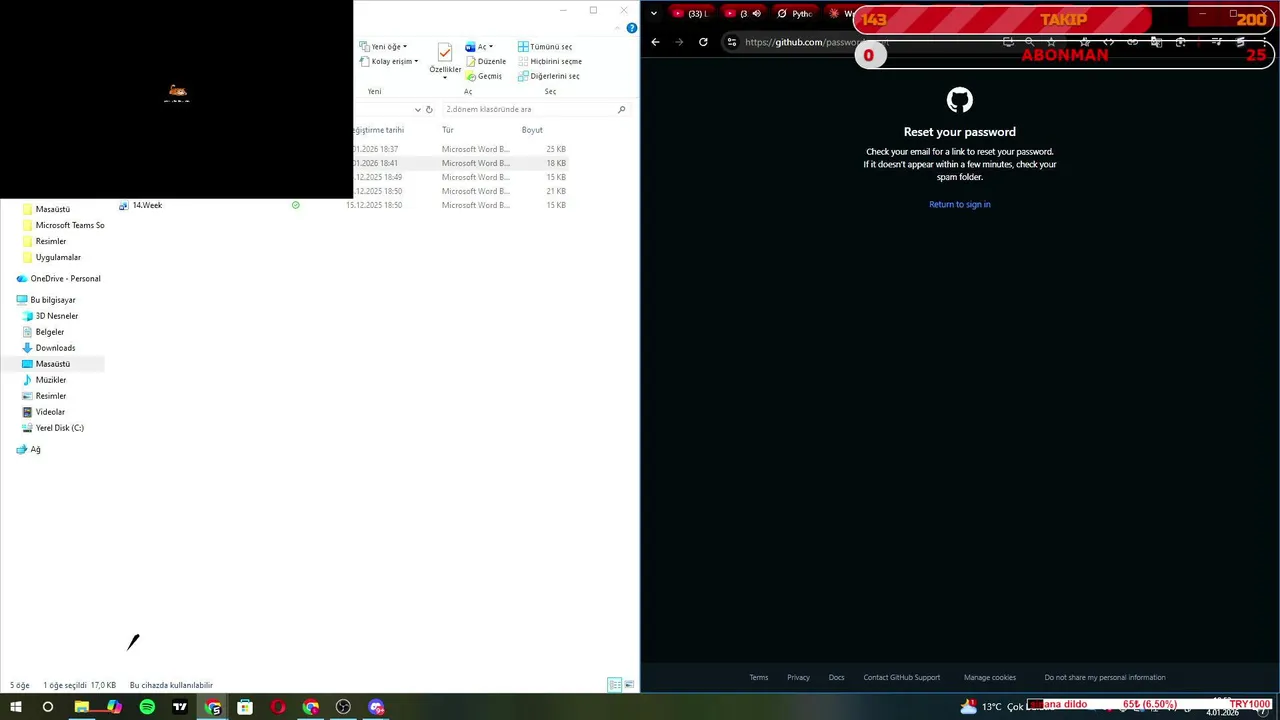The image size is (1280, 720).
Task: Open Contact GitHub Support link
Action: pos(902,677)
